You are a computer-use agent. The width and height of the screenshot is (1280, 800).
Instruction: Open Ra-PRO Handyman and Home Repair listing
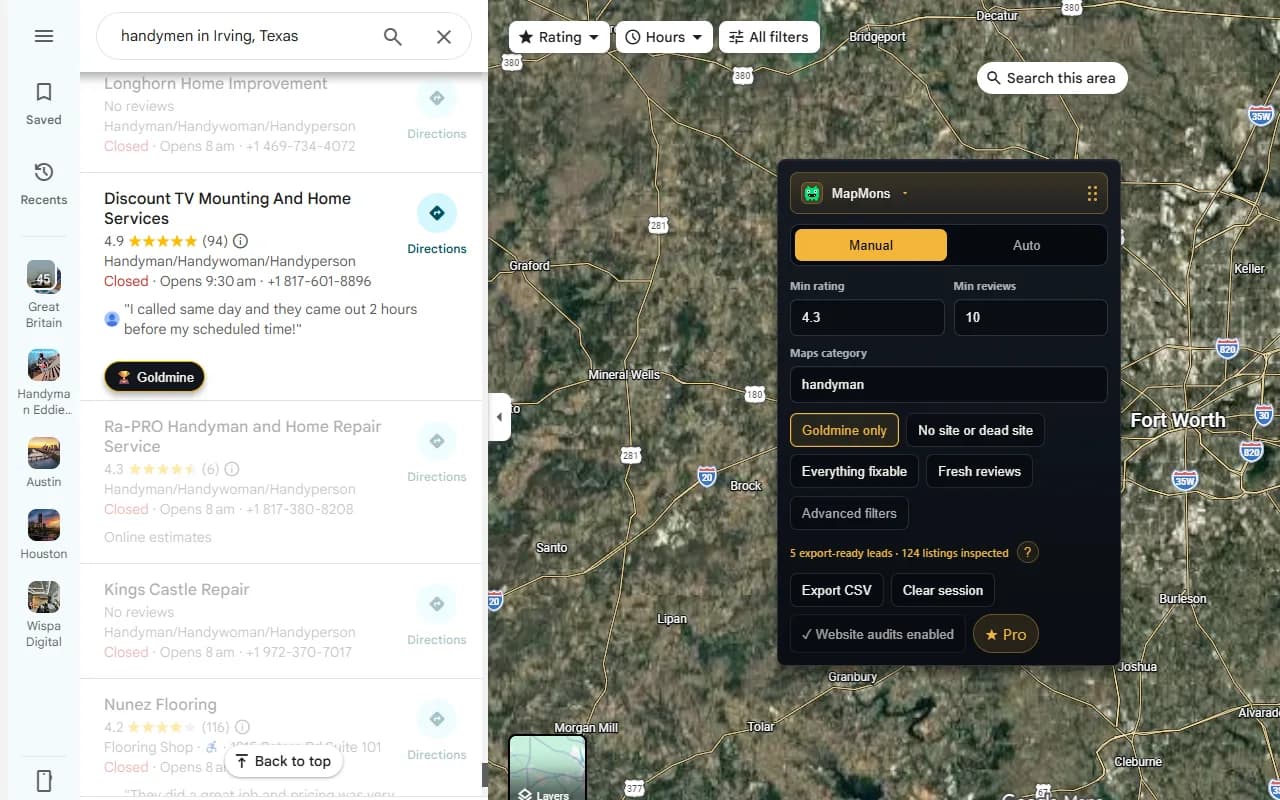(242, 436)
